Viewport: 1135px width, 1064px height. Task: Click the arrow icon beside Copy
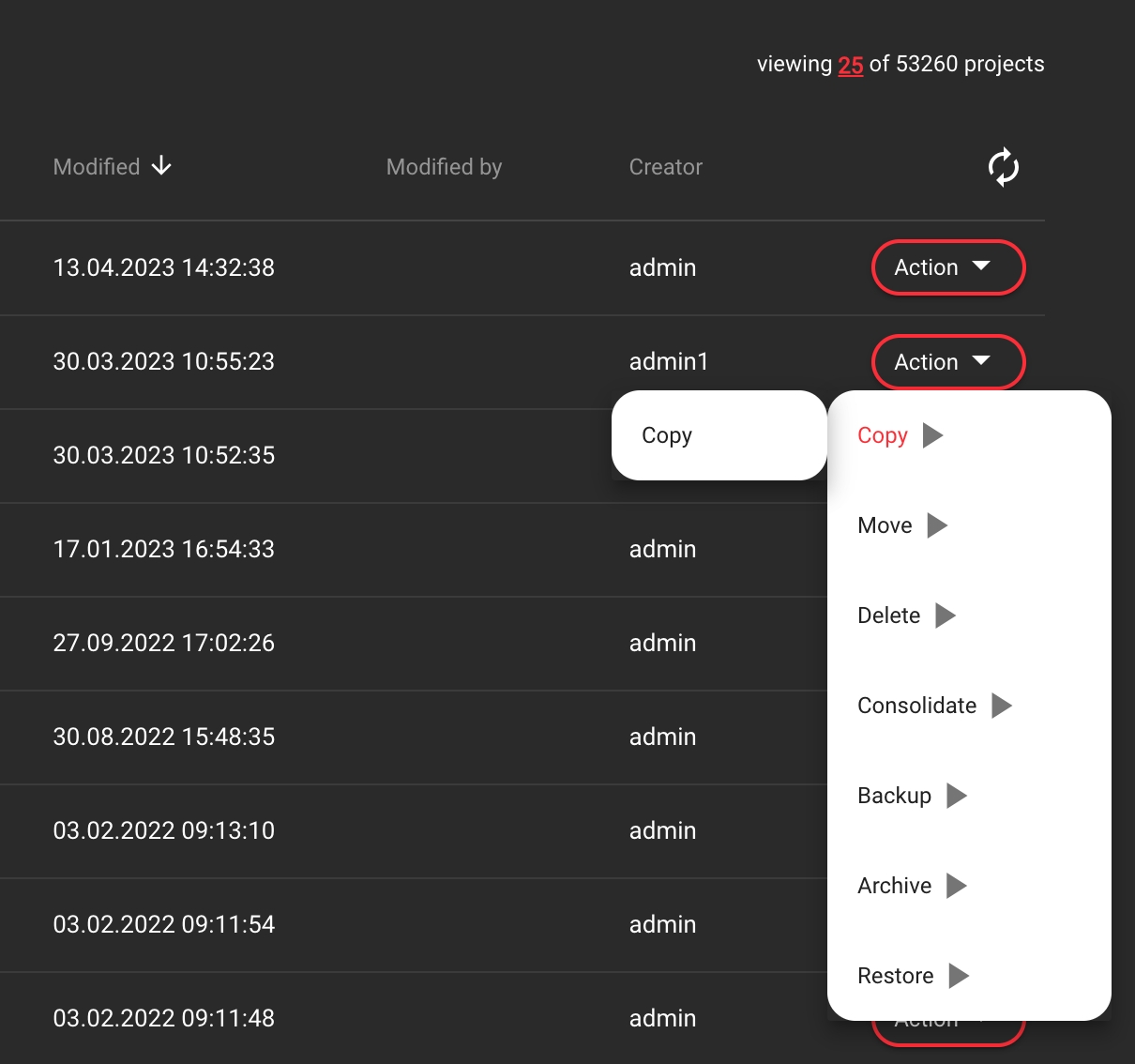[x=932, y=435]
